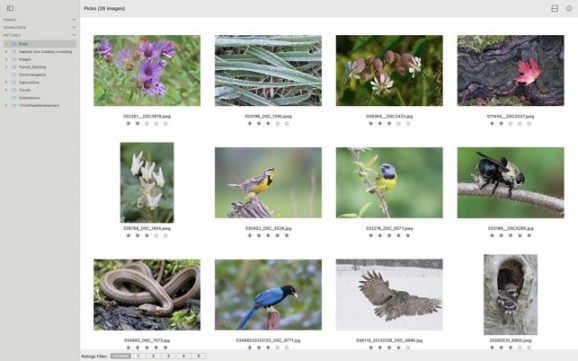Click folder icon beside Picks in sidebar
The image size is (578, 361).
pyautogui.click(x=14, y=44)
